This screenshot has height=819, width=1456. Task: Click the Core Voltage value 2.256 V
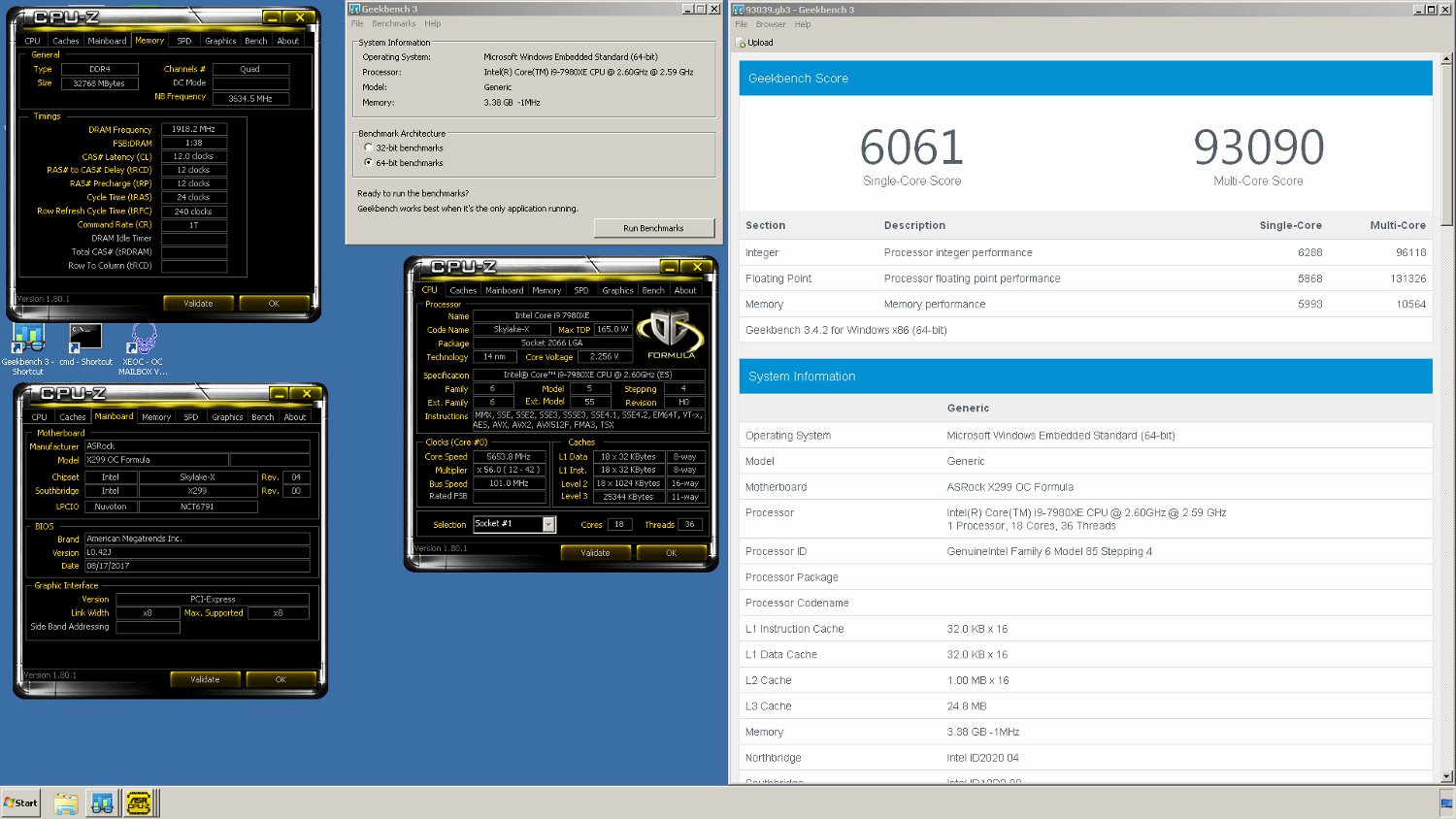pyautogui.click(x=603, y=356)
